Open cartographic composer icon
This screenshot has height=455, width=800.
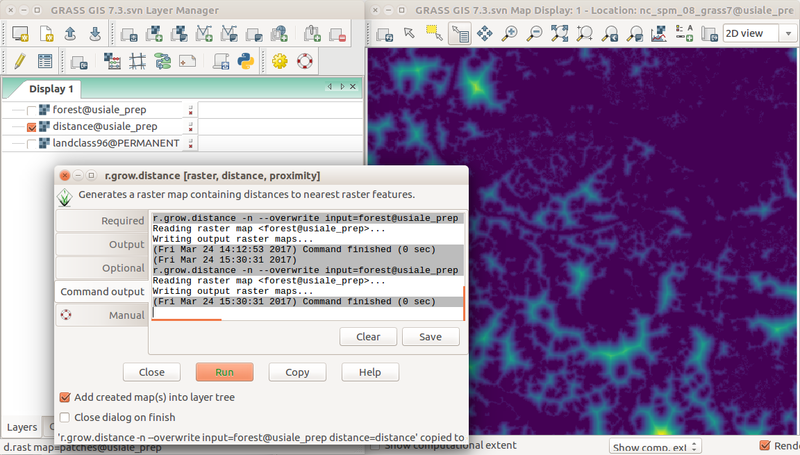(187, 61)
